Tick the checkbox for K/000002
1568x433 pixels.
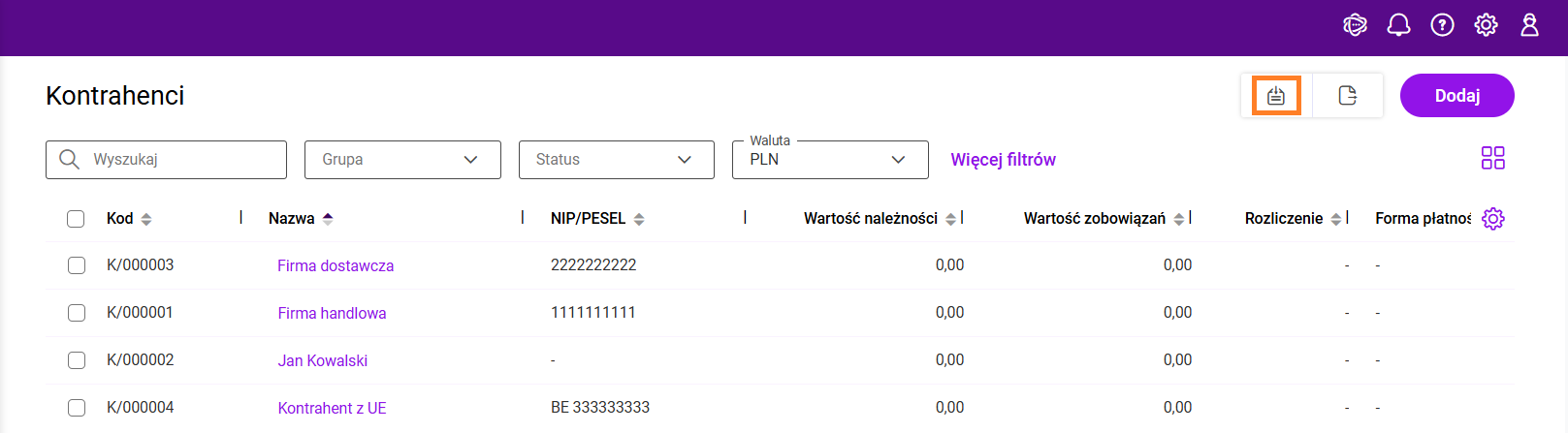(x=77, y=360)
